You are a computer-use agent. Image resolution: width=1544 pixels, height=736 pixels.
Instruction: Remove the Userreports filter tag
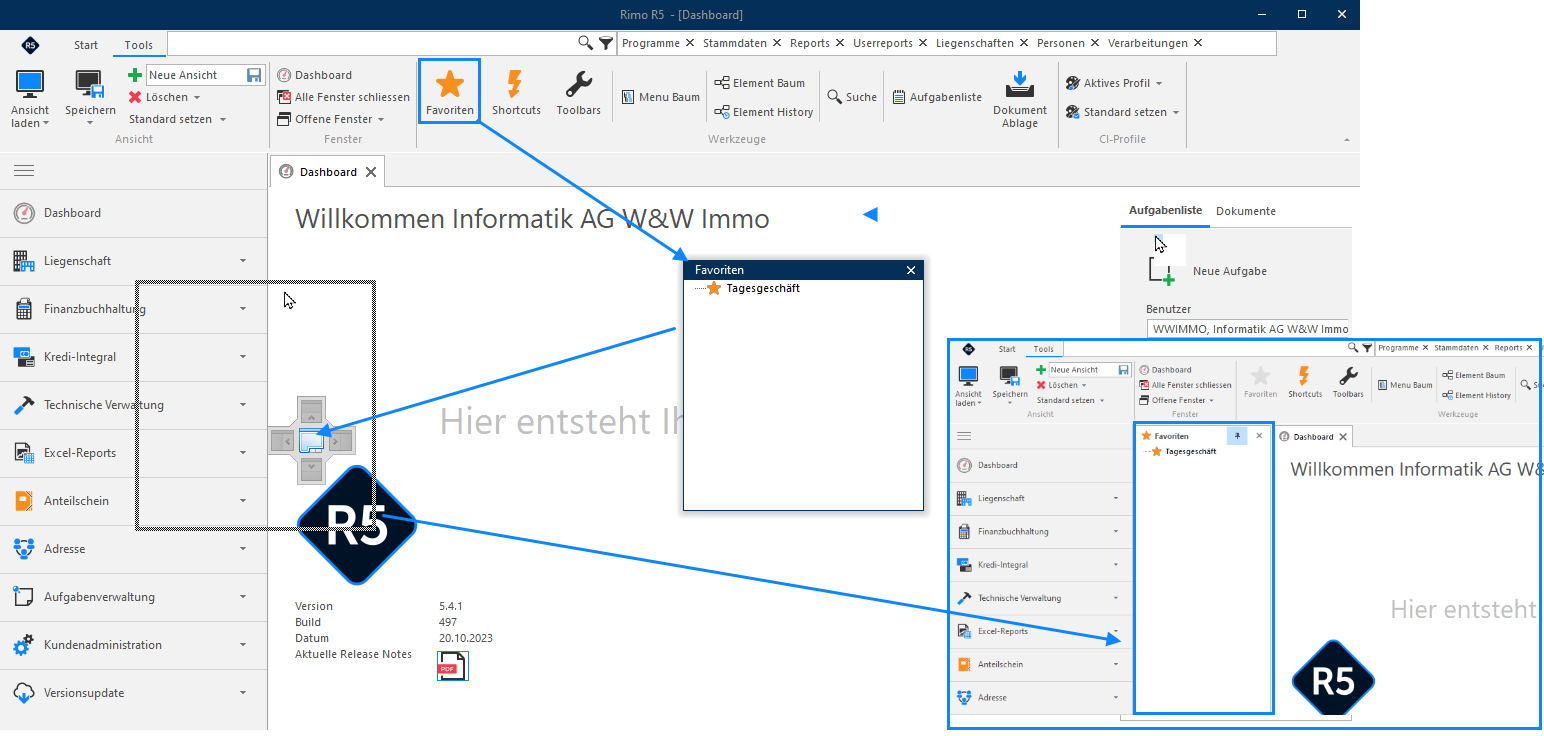pos(924,43)
